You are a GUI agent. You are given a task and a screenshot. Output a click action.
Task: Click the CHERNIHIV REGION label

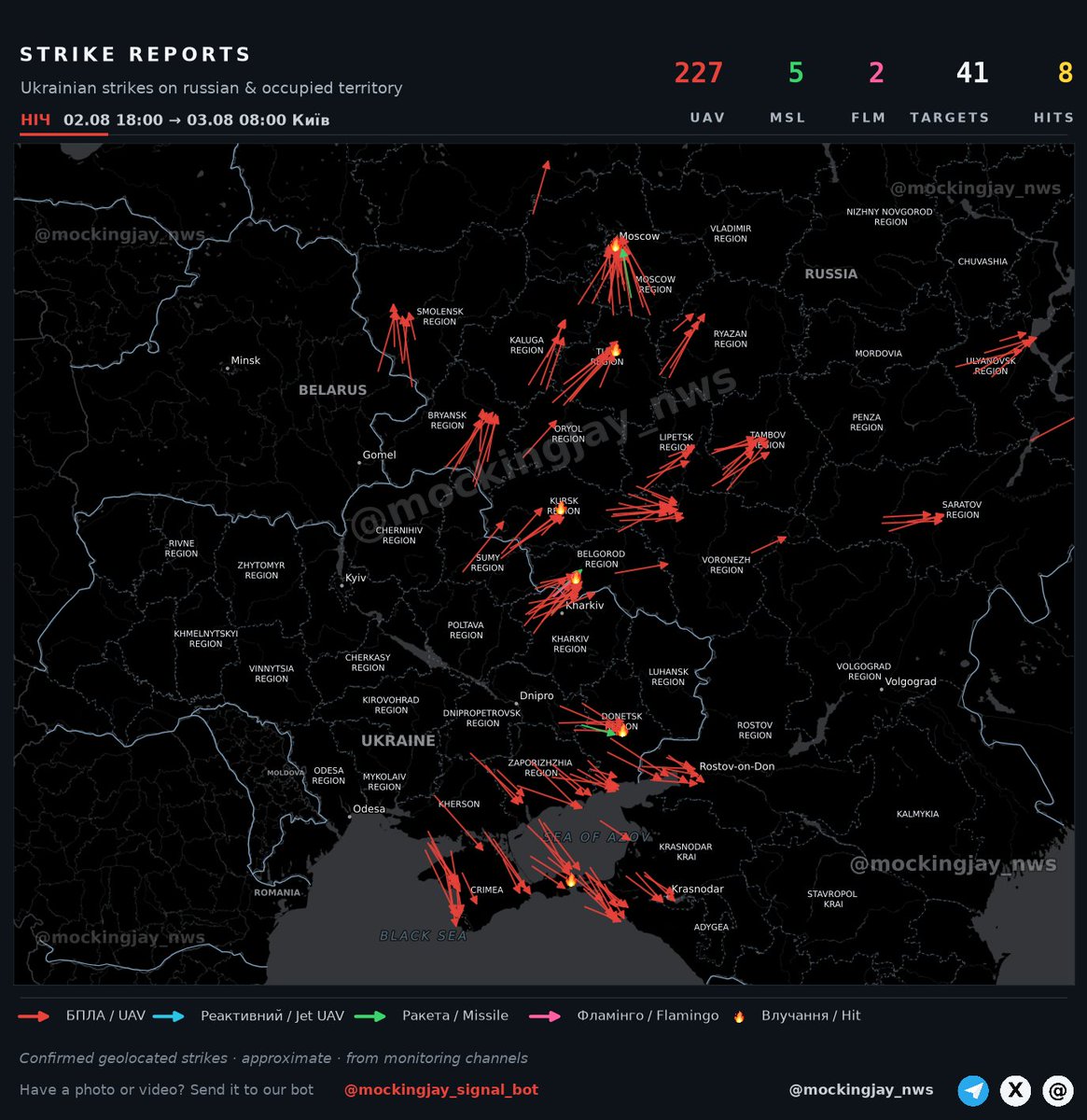(398, 536)
